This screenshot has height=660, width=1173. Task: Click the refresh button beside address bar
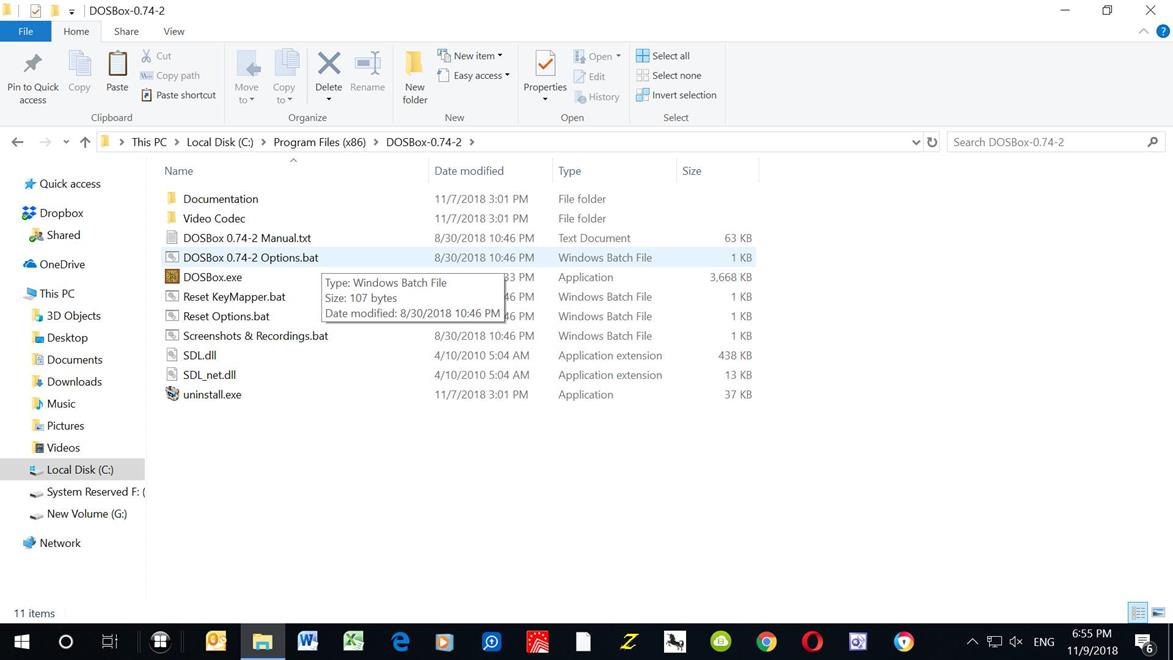932,142
